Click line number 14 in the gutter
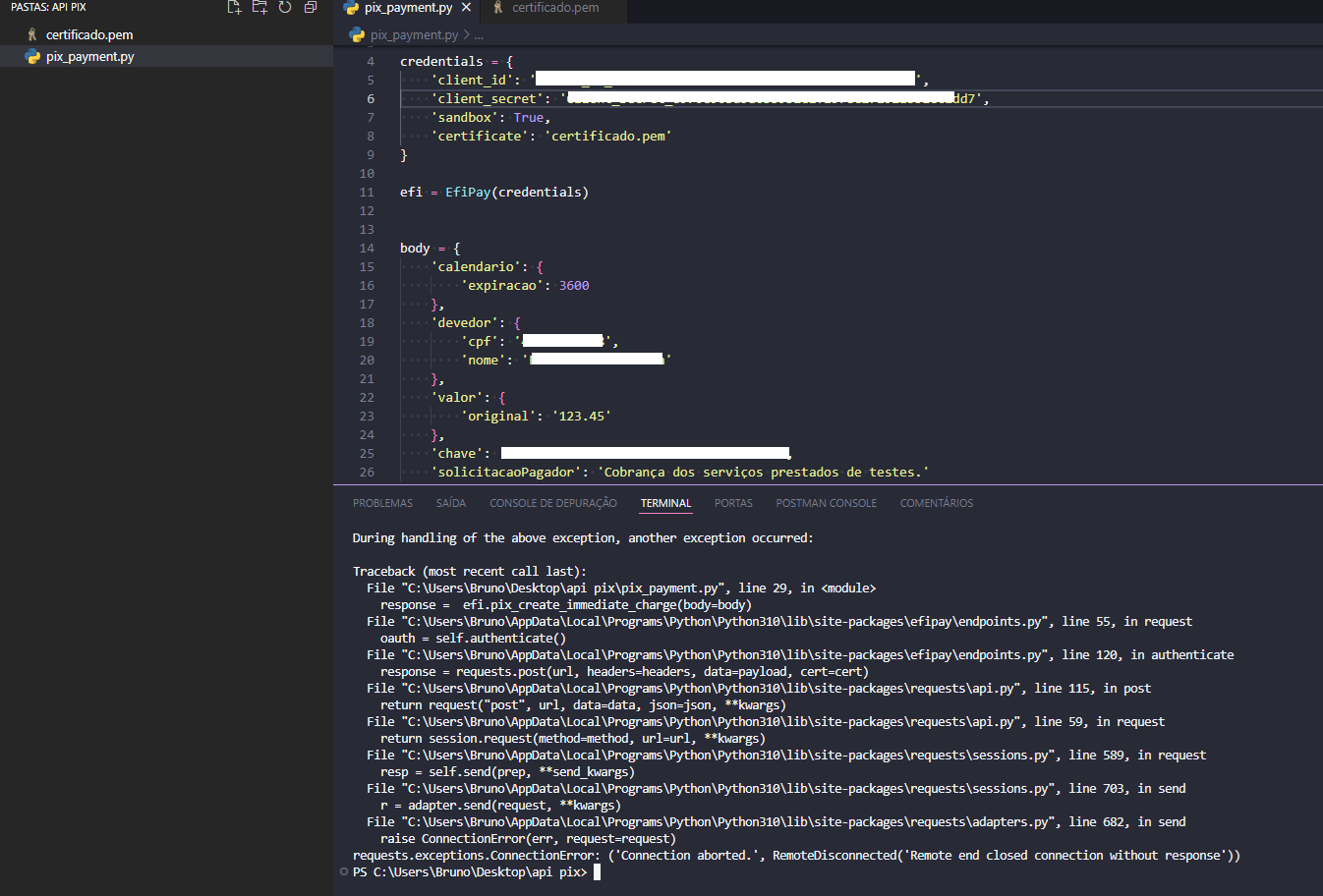The height and width of the screenshot is (896, 1323). [x=367, y=248]
